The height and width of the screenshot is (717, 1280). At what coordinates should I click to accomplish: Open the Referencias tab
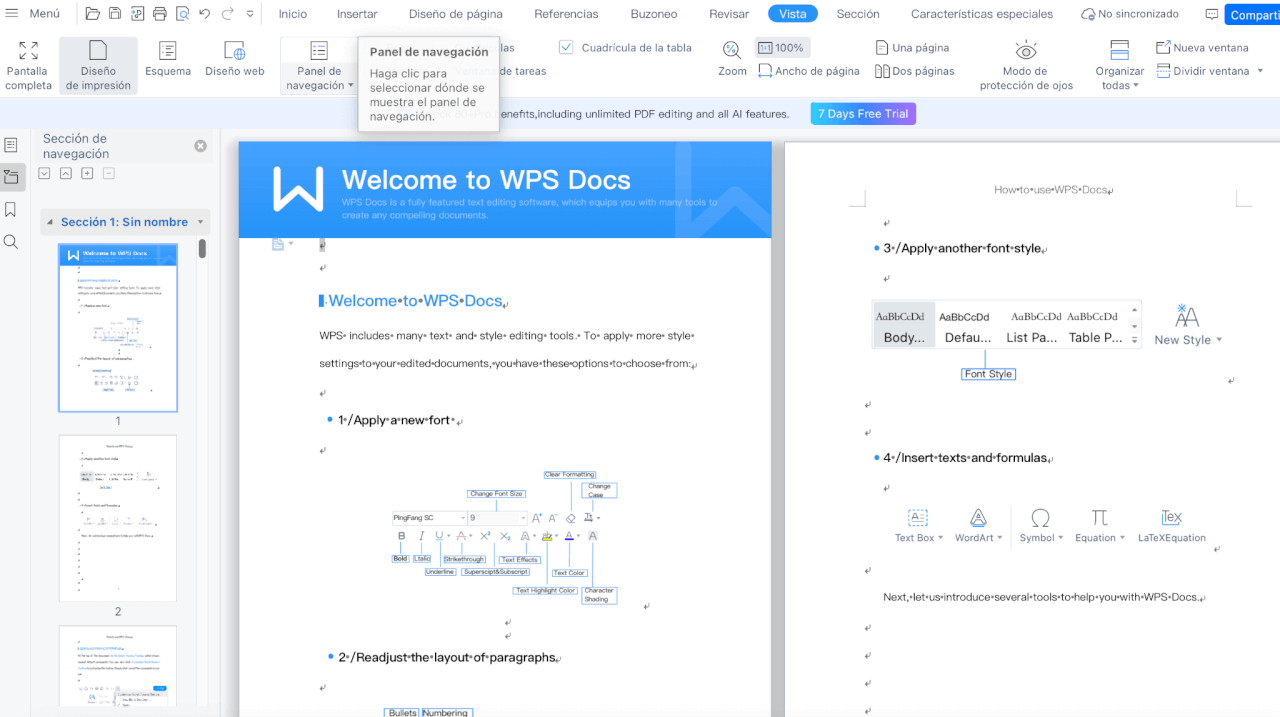(x=566, y=14)
